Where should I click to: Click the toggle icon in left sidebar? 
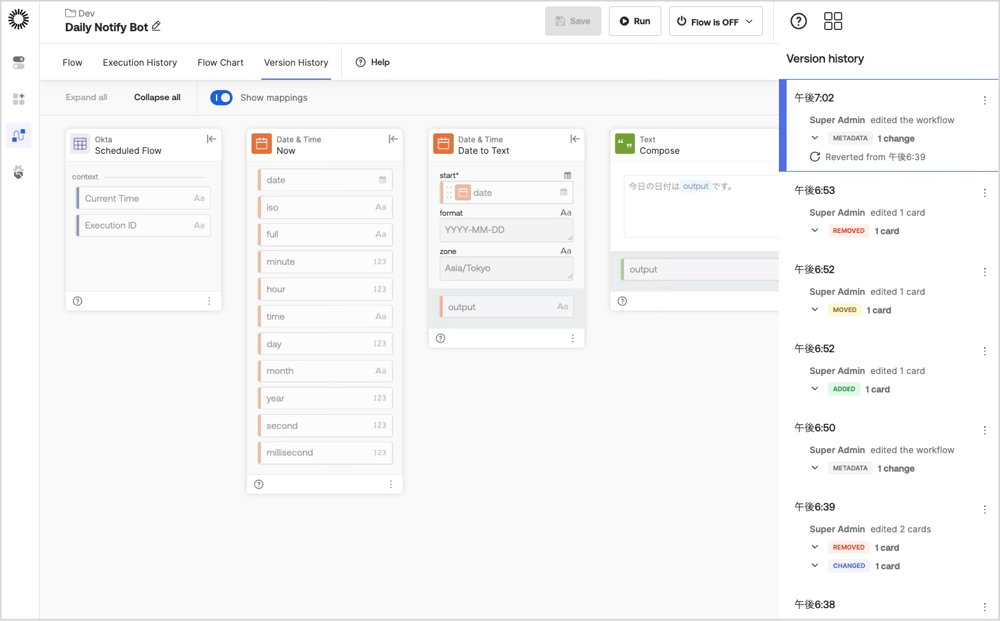click(x=18, y=62)
